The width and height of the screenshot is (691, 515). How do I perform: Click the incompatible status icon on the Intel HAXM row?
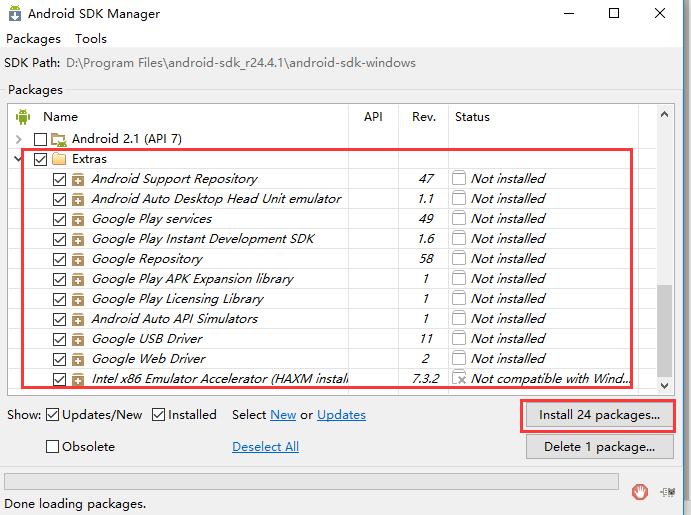point(459,378)
